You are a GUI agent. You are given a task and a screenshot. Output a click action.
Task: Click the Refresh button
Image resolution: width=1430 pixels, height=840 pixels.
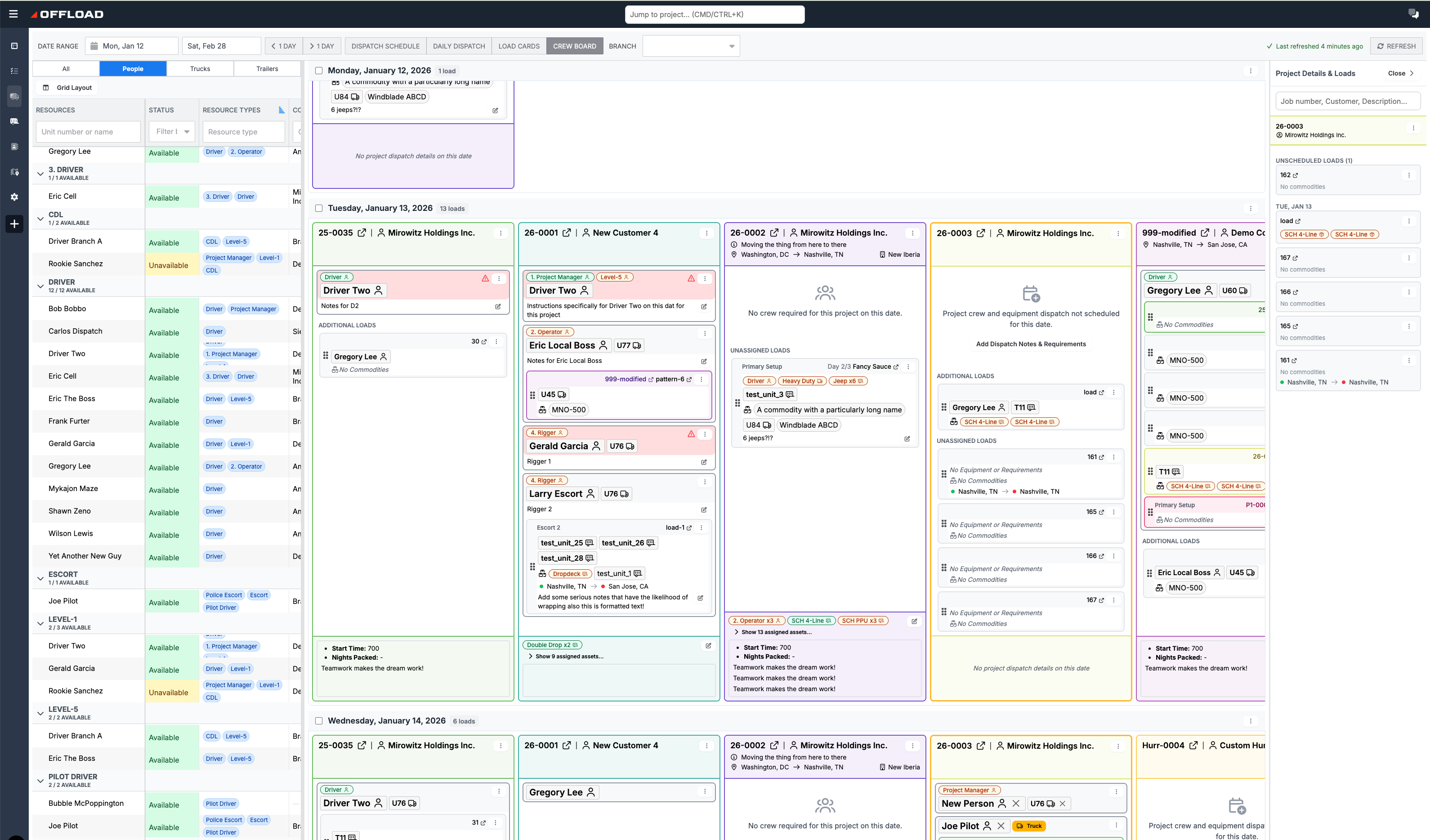[1397, 46]
